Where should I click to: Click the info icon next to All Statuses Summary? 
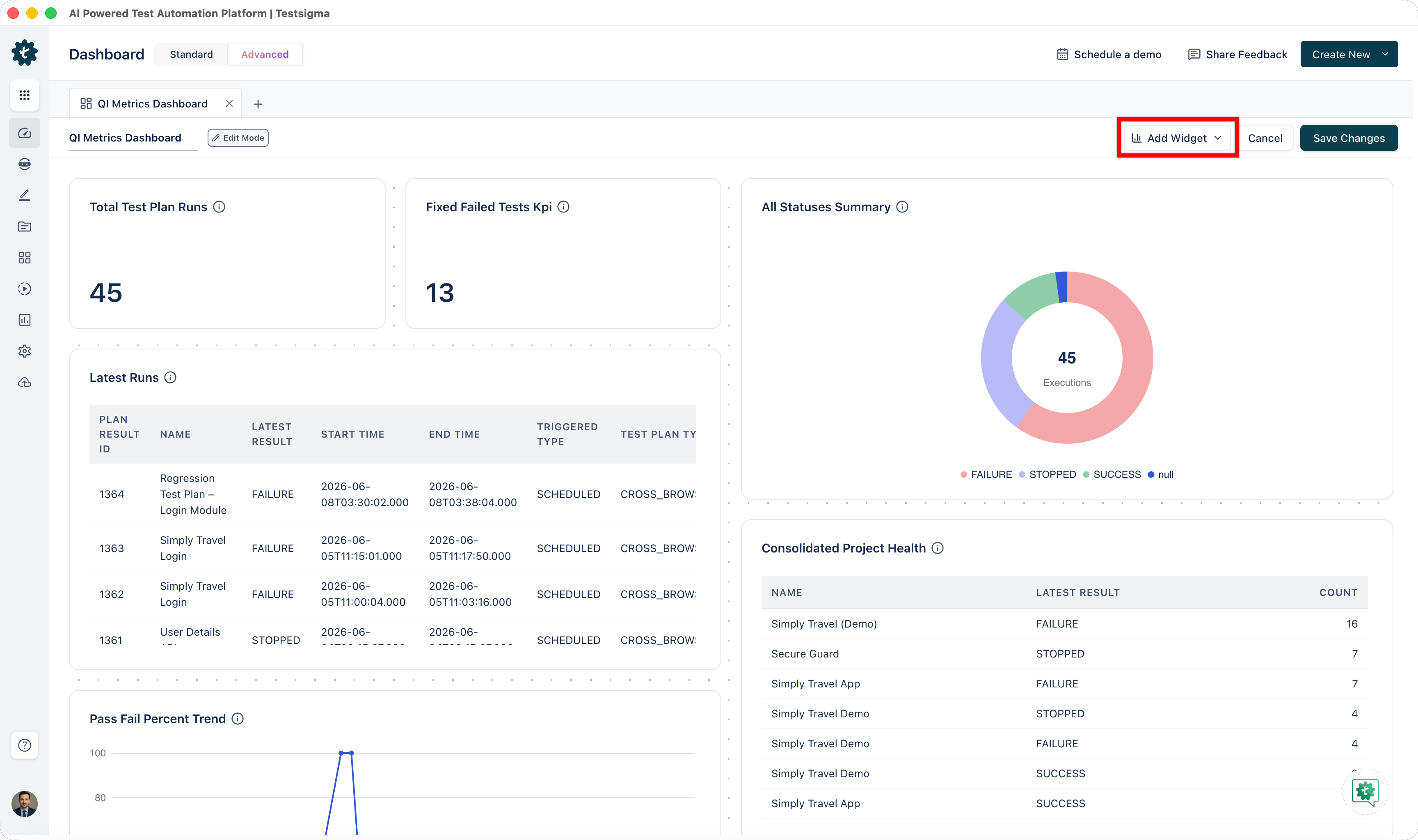(902, 207)
